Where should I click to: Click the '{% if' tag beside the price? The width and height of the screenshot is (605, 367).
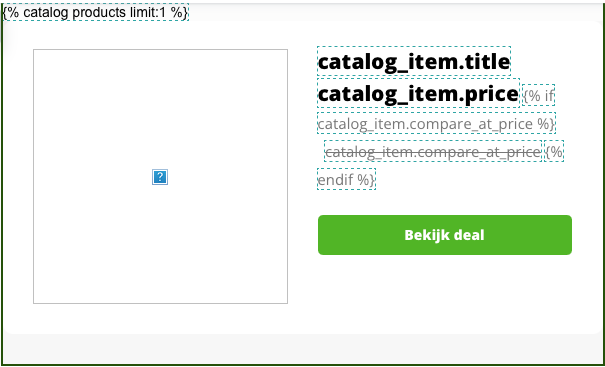pos(539,95)
